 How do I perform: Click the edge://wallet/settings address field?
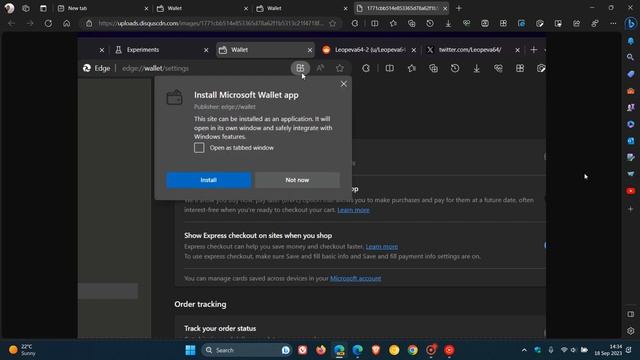tap(156, 68)
